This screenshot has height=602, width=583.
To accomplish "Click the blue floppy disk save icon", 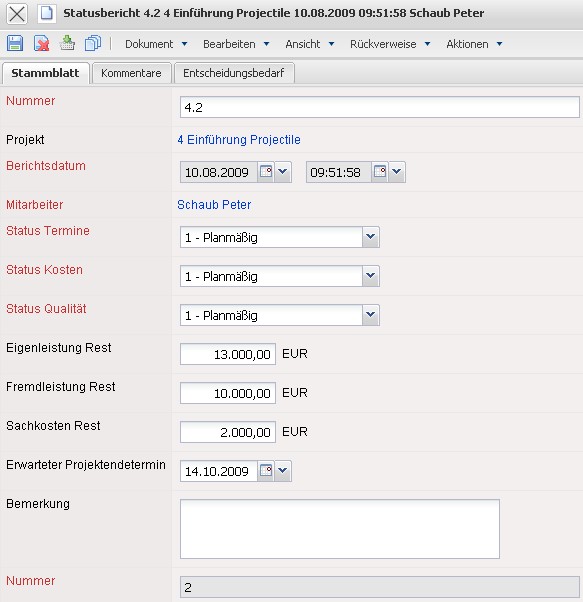I will click(15, 43).
